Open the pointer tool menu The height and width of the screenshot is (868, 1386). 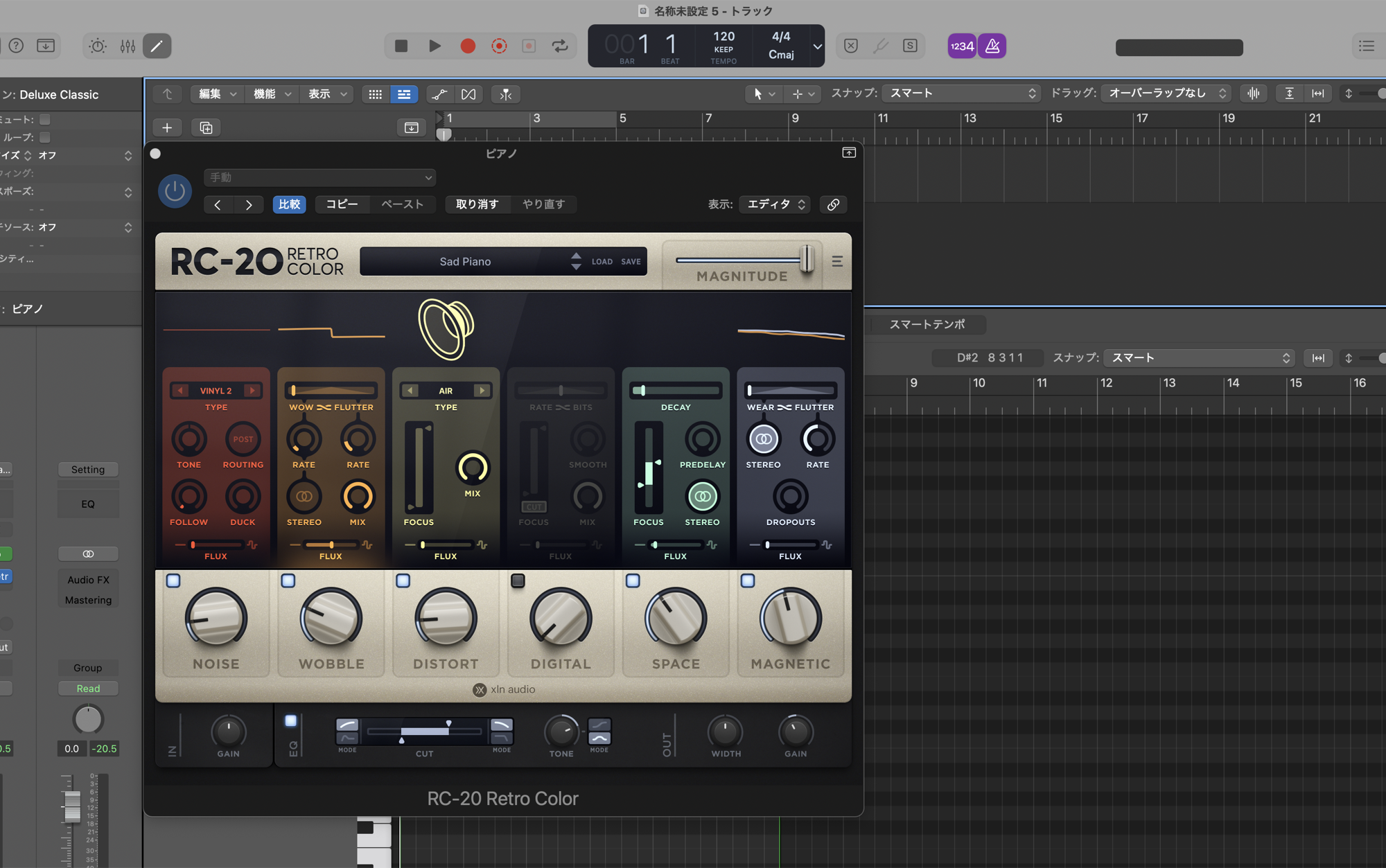pyautogui.click(x=764, y=94)
